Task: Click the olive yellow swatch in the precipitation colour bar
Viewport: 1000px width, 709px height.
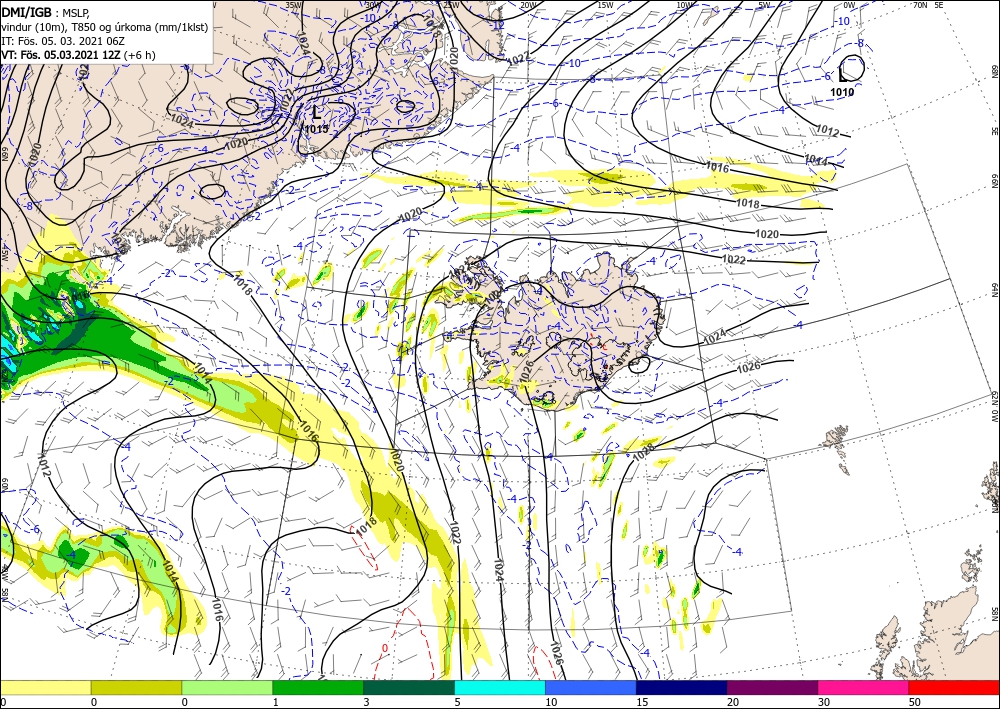Action: [136, 687]
